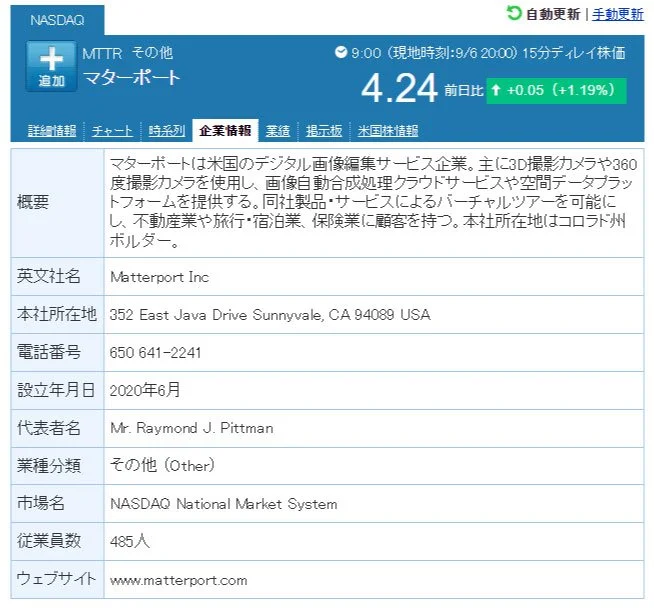
Task: Open the 掲示板 tab
Action: tap(324, 131)
